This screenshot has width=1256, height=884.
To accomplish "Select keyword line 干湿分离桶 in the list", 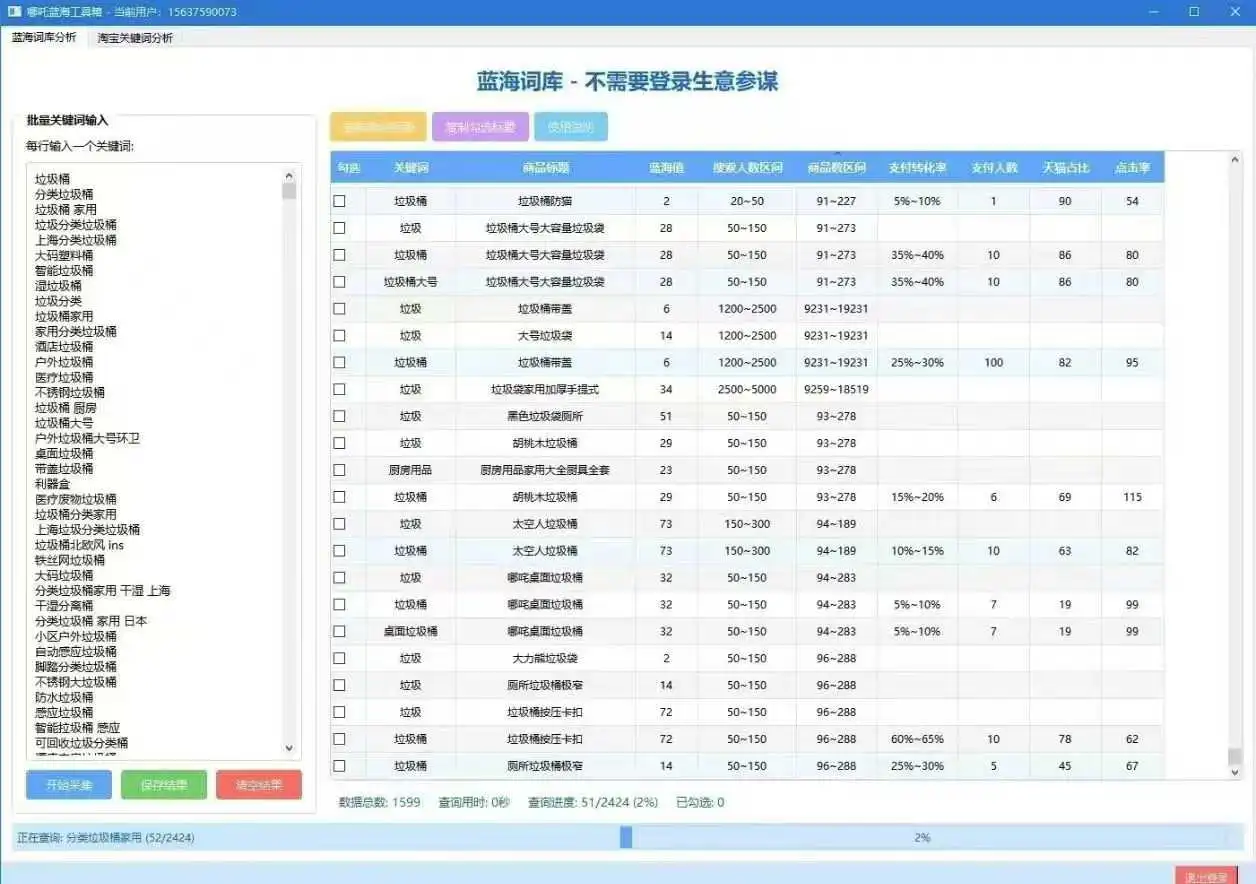I will 64,606.
